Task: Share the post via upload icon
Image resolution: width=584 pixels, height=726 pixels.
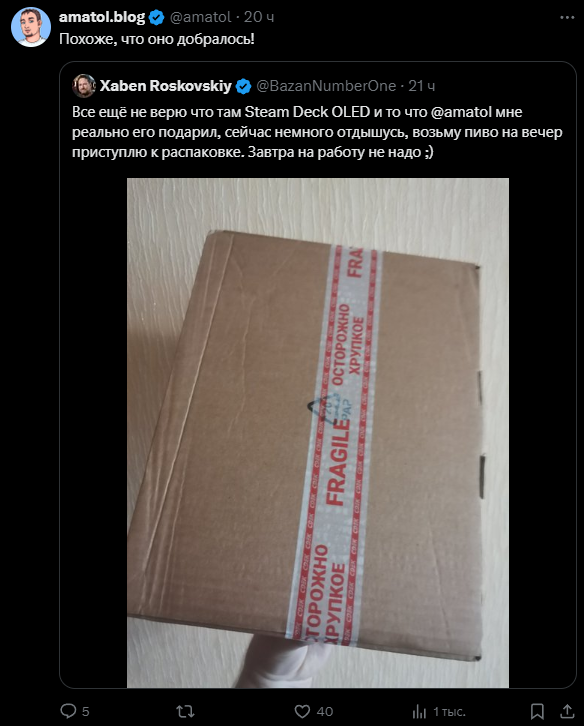Action: coord(567,711)
